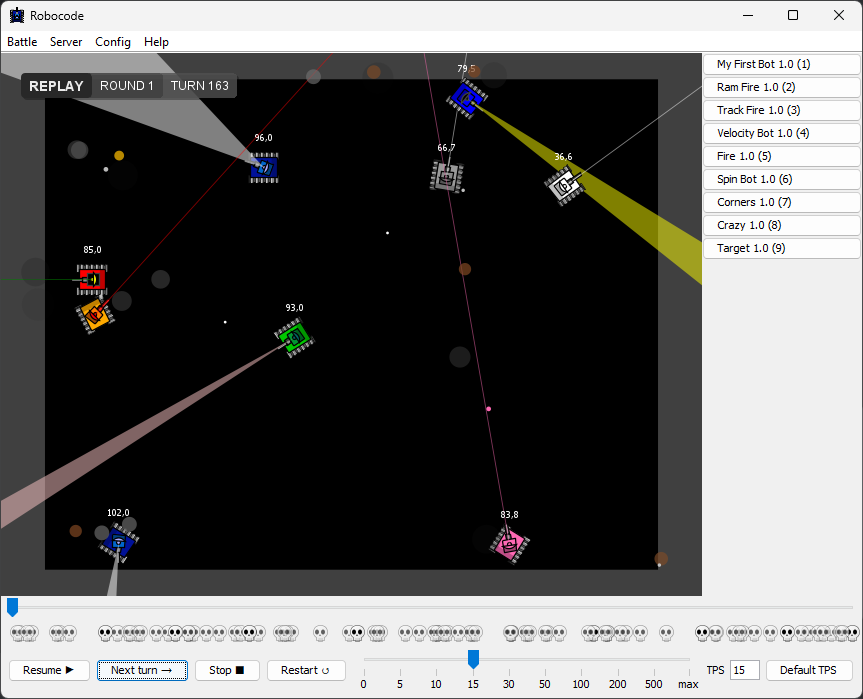
Task: Select the pink tank with 83.8 energy
Action: pyautogui.click(x=510, y=545)
